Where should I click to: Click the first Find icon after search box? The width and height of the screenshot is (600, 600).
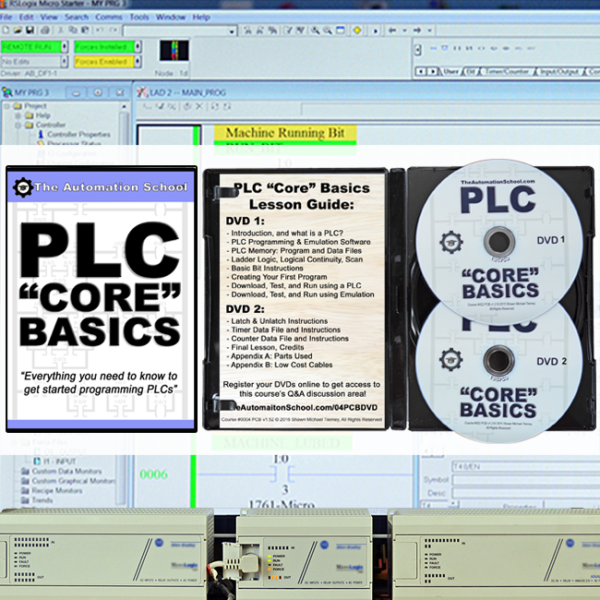[x=248, y=30]
